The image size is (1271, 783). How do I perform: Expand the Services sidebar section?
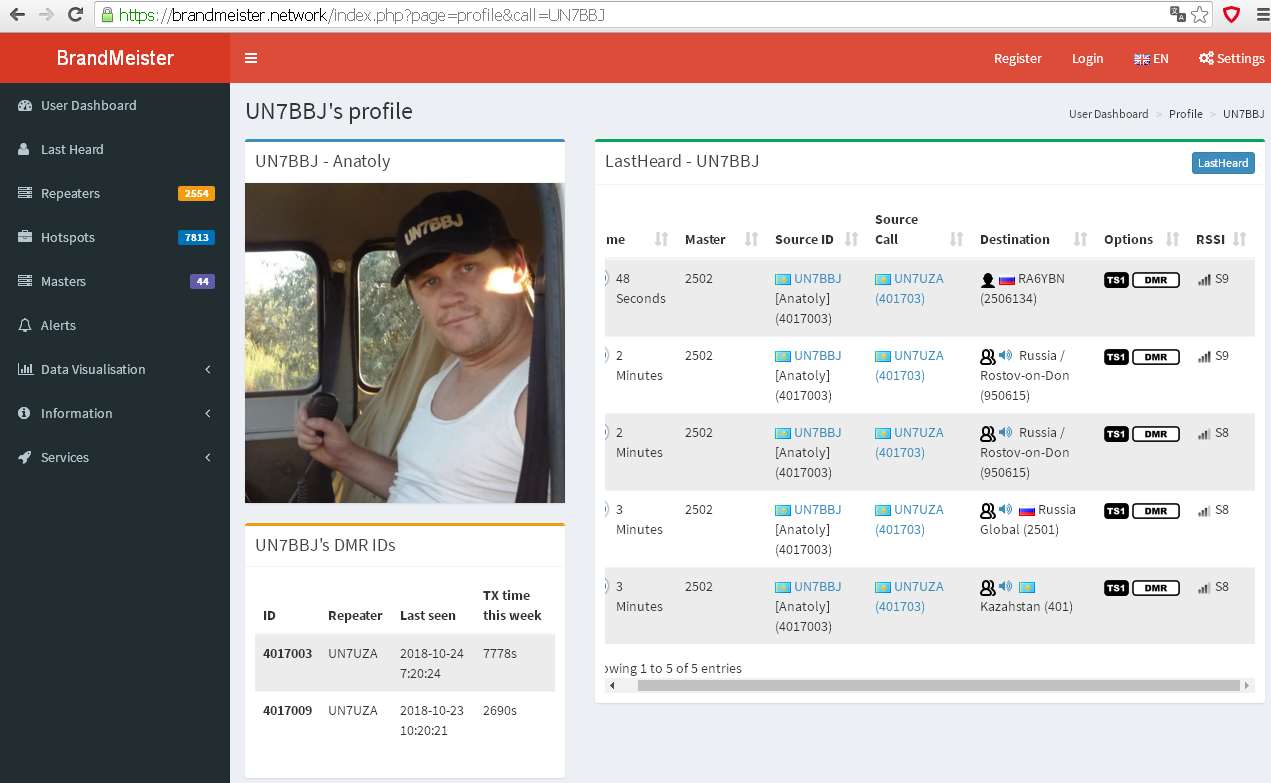tap(65, 457)
